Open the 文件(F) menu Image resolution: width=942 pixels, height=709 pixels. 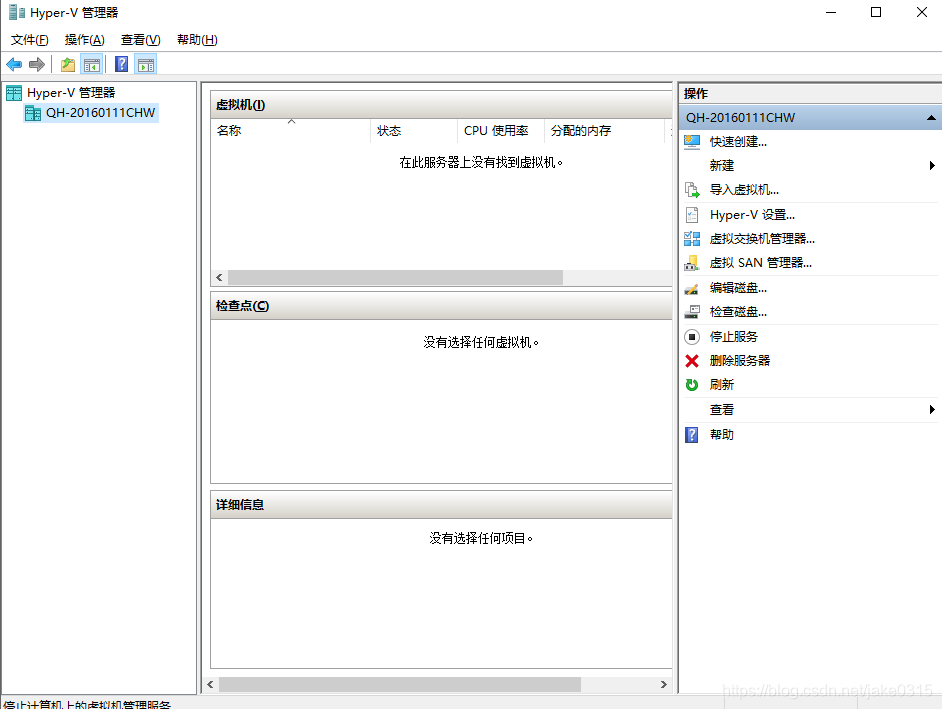point(29,40)
